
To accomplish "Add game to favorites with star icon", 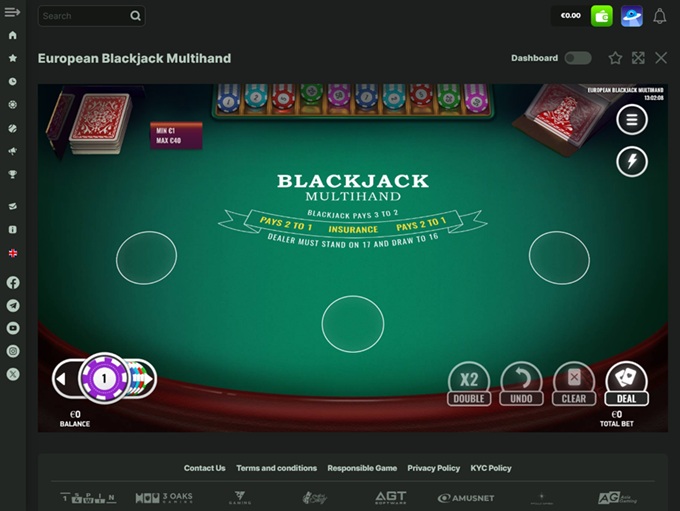I will (x=615, y=58).
